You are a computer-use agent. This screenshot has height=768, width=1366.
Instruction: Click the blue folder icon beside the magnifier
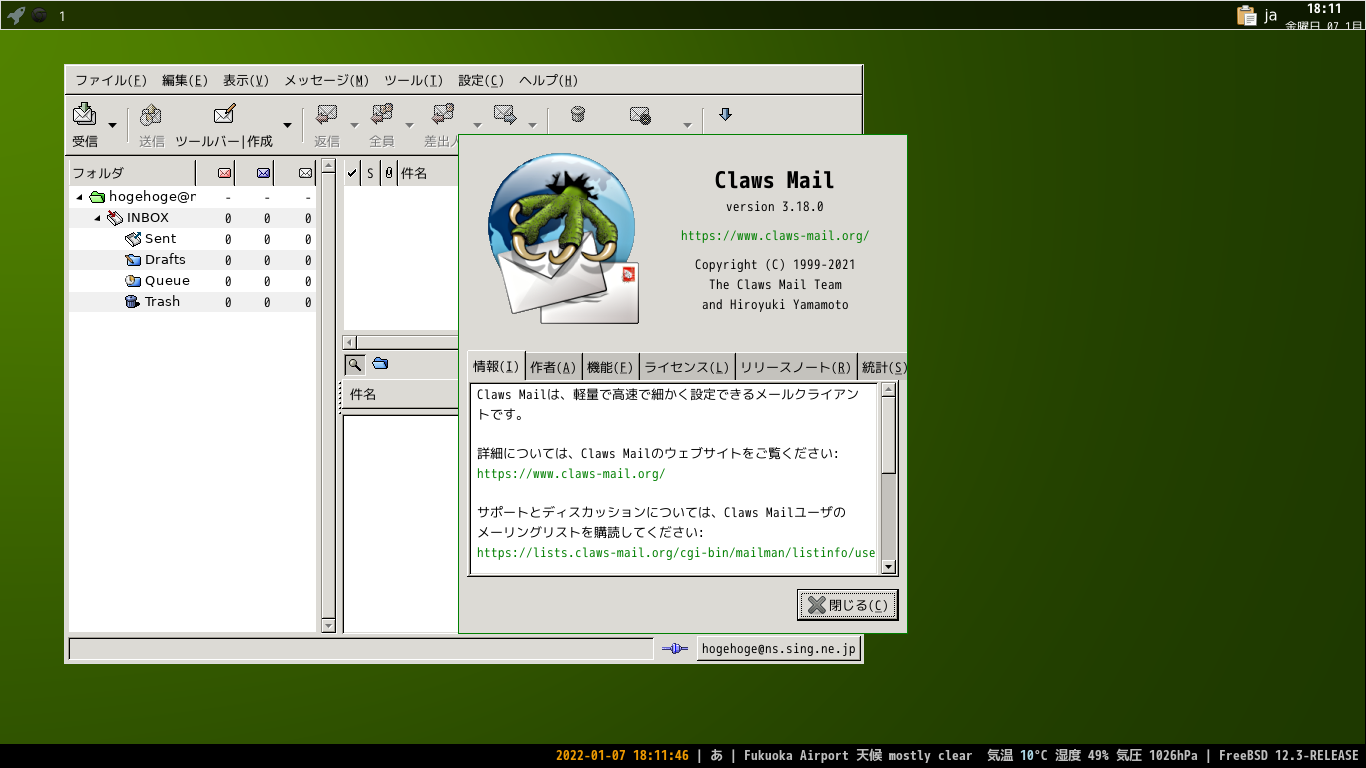point(380,364)
